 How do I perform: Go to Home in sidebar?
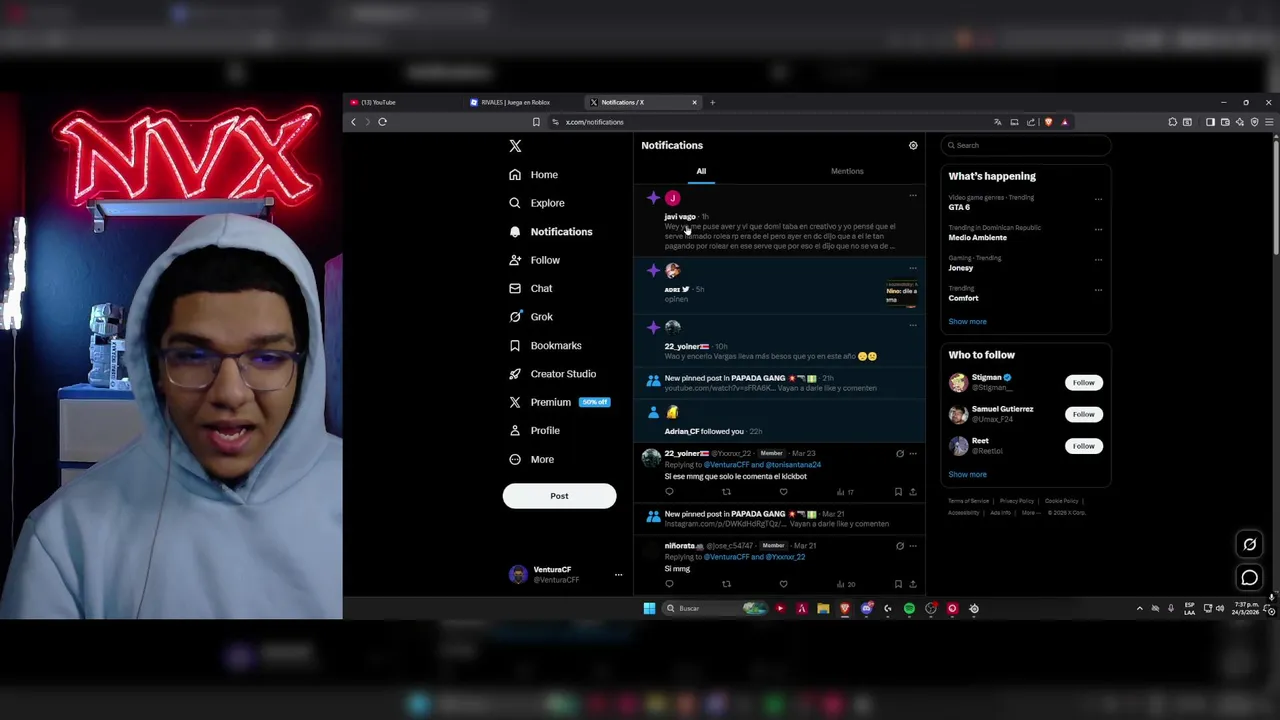(x=533, y=175)
